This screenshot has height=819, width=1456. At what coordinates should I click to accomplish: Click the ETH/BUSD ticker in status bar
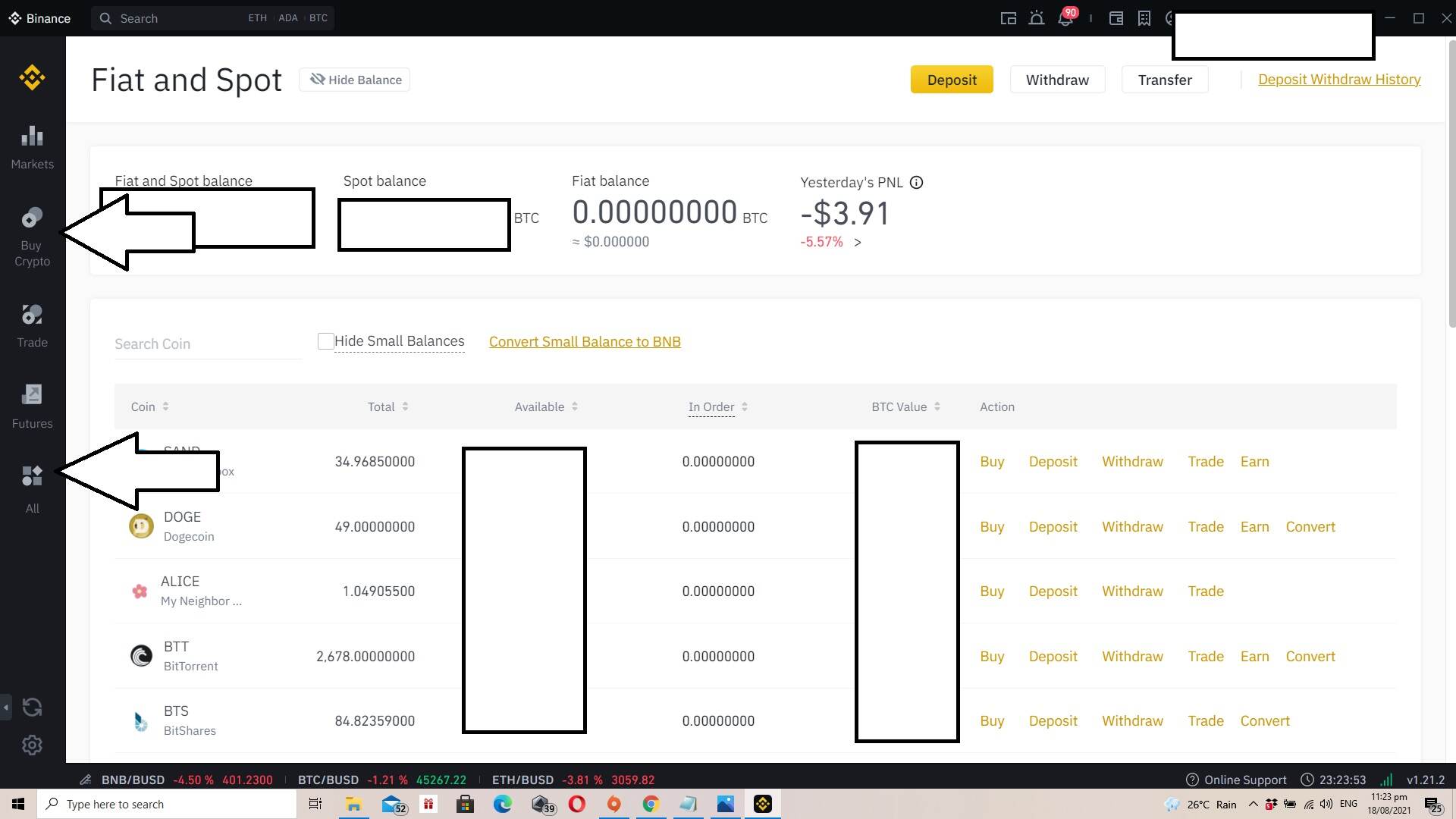tap(573, 780)
